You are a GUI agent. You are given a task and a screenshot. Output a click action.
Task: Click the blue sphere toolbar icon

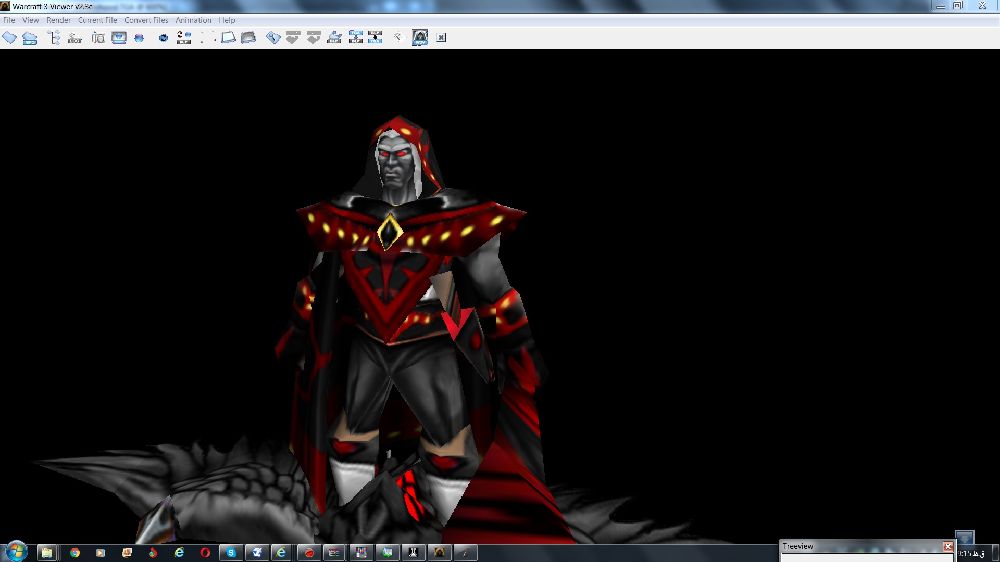tap(139, 38)
